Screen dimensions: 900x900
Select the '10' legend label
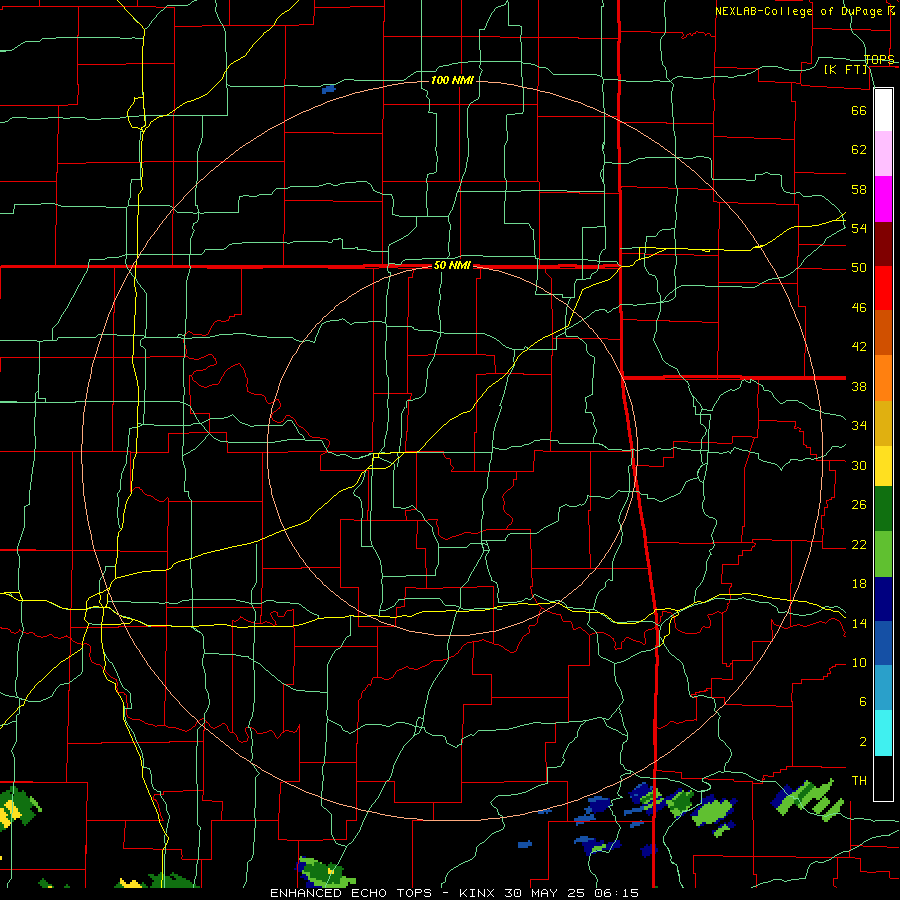pyautogui.click(x=859, y=662)
